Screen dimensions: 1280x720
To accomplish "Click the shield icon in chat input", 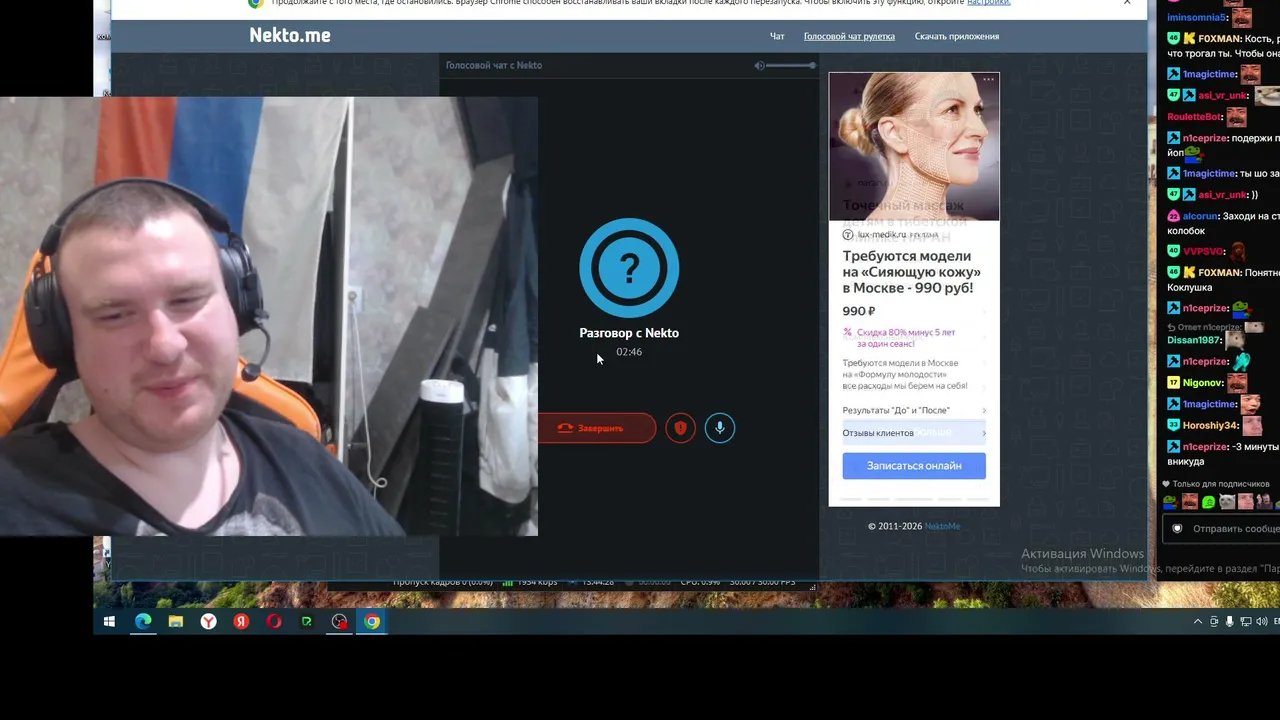I will click(x=1177, y=529).
